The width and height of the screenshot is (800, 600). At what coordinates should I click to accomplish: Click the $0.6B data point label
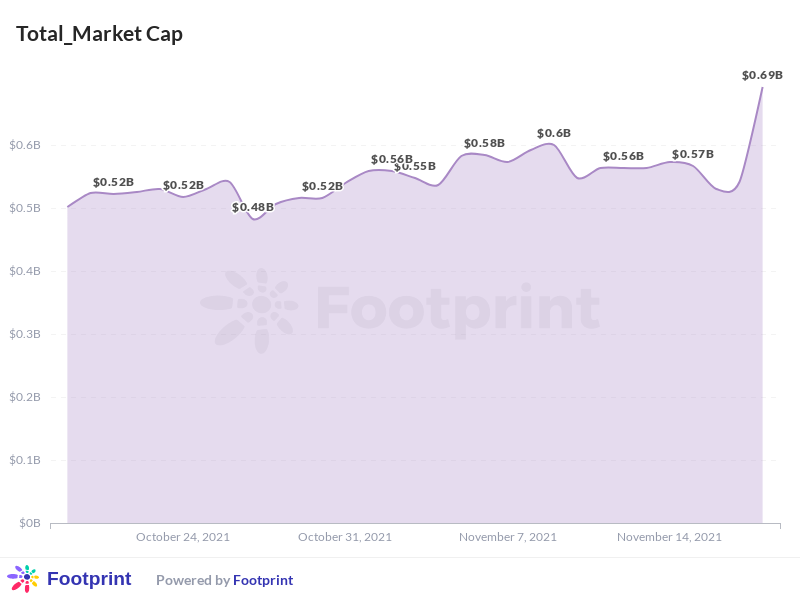(x=553, y=133)
